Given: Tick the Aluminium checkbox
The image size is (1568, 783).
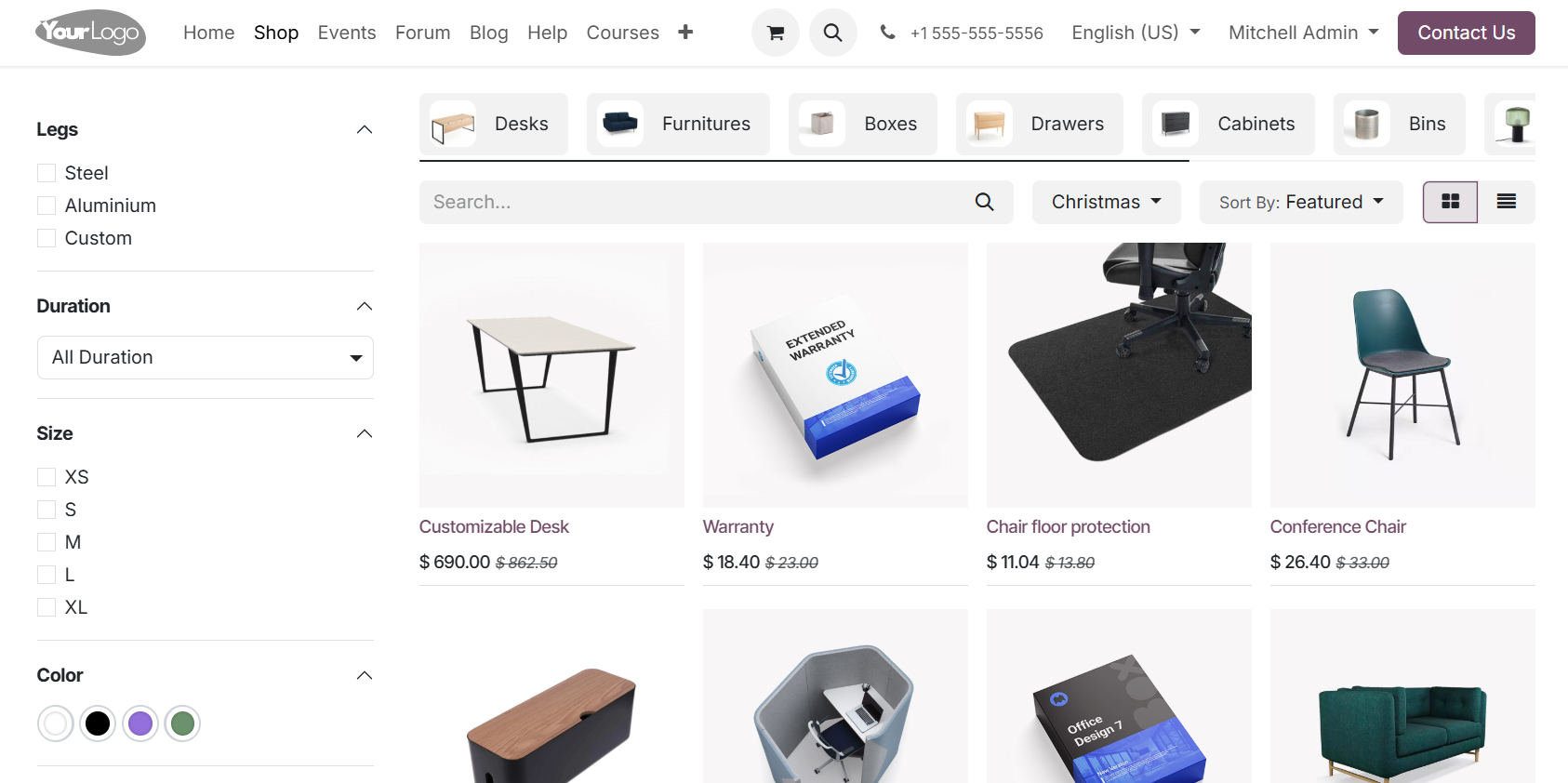Looking at the screenshot, I should pos(47,206).
